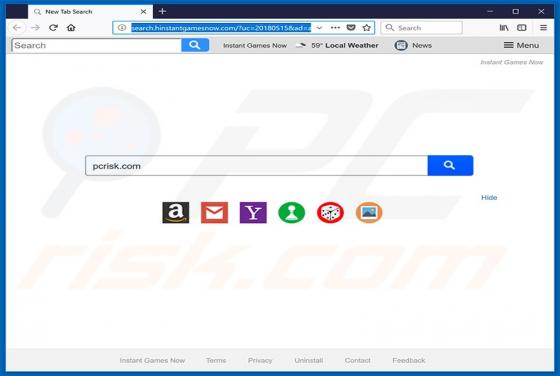Click the main pcrisk.com search field
The height and width of the screenshot is (376, 560).
click(256, 166)
